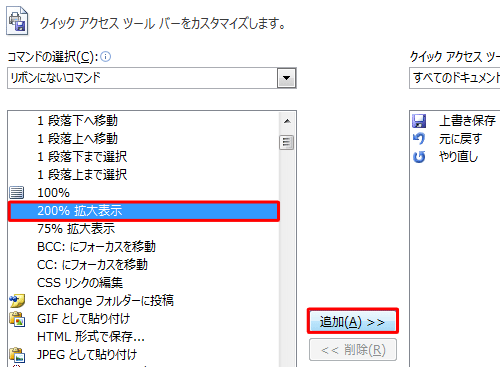Click the quick access toolbar header icon
Screen dimensions: 500x367
(x=17, y=21)
